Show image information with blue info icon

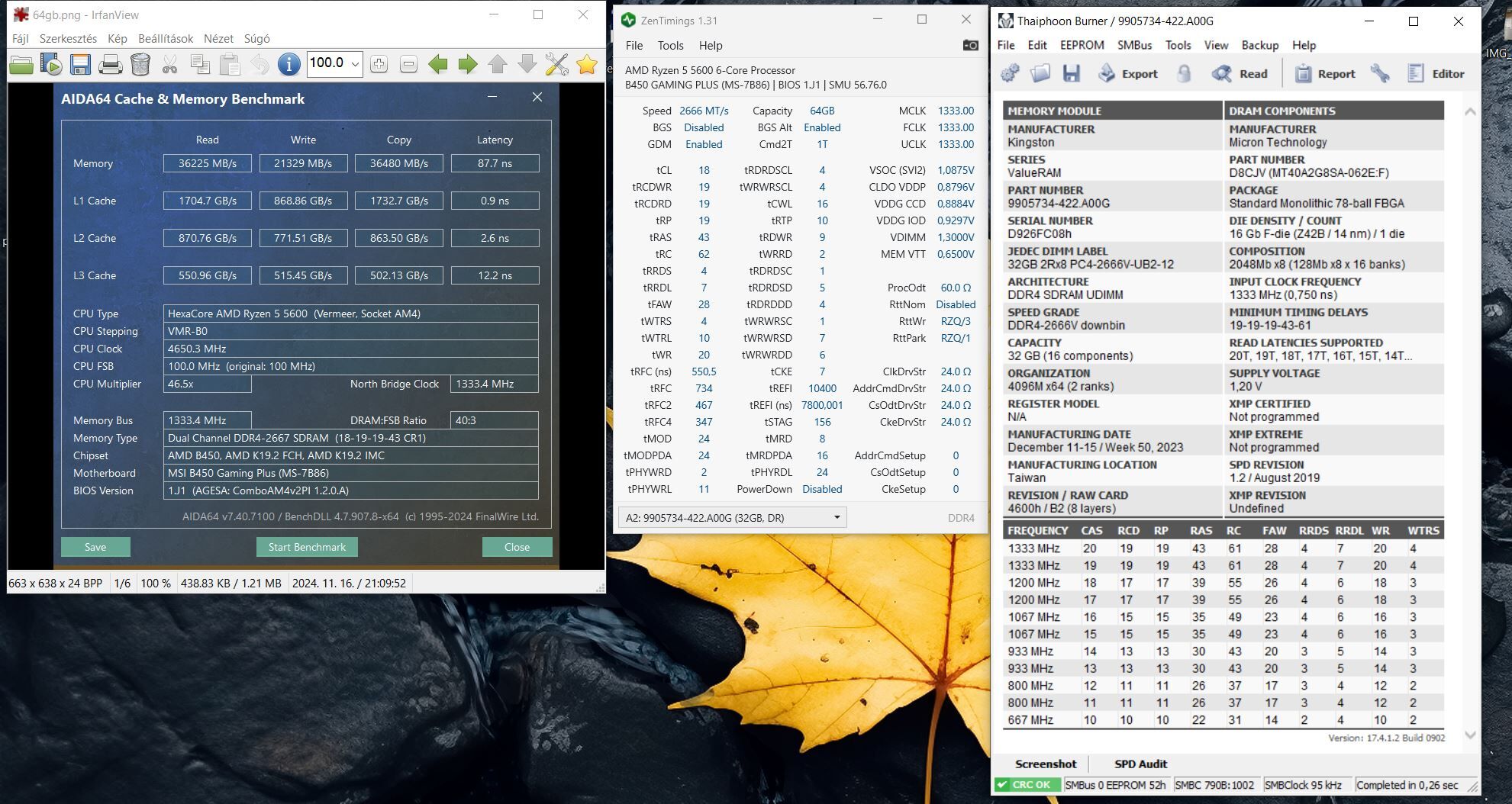click(289, 65)
